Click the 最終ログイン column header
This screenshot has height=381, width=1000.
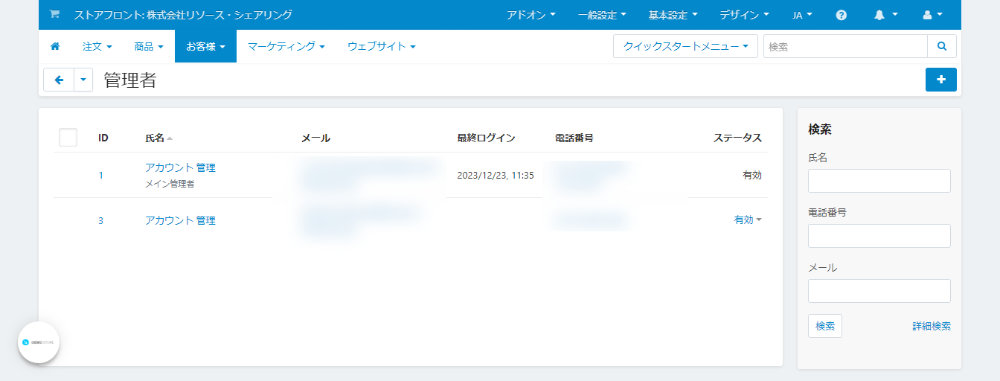[x=486, y=138]
